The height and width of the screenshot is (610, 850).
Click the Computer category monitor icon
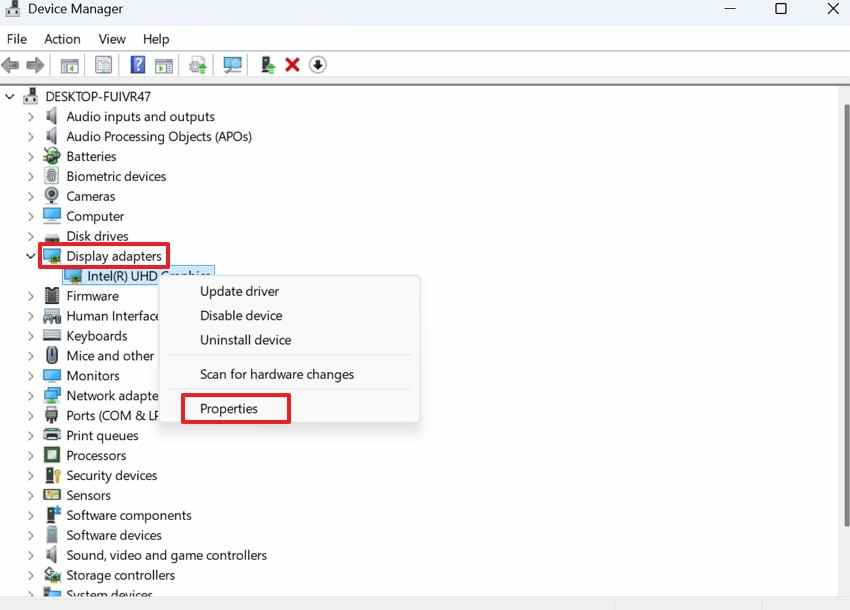(52, 215)
